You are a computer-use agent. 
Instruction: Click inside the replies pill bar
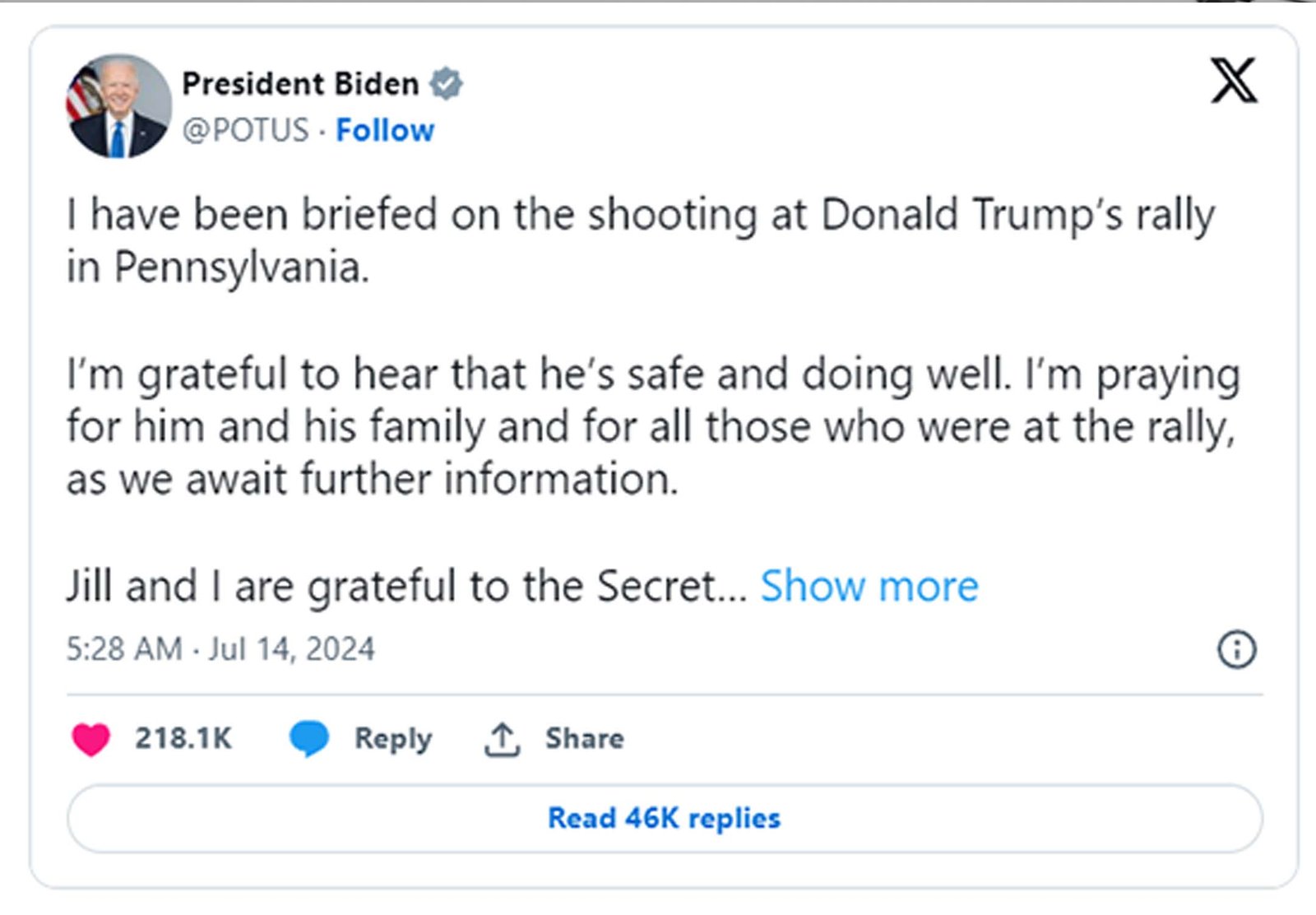point(665,817)
